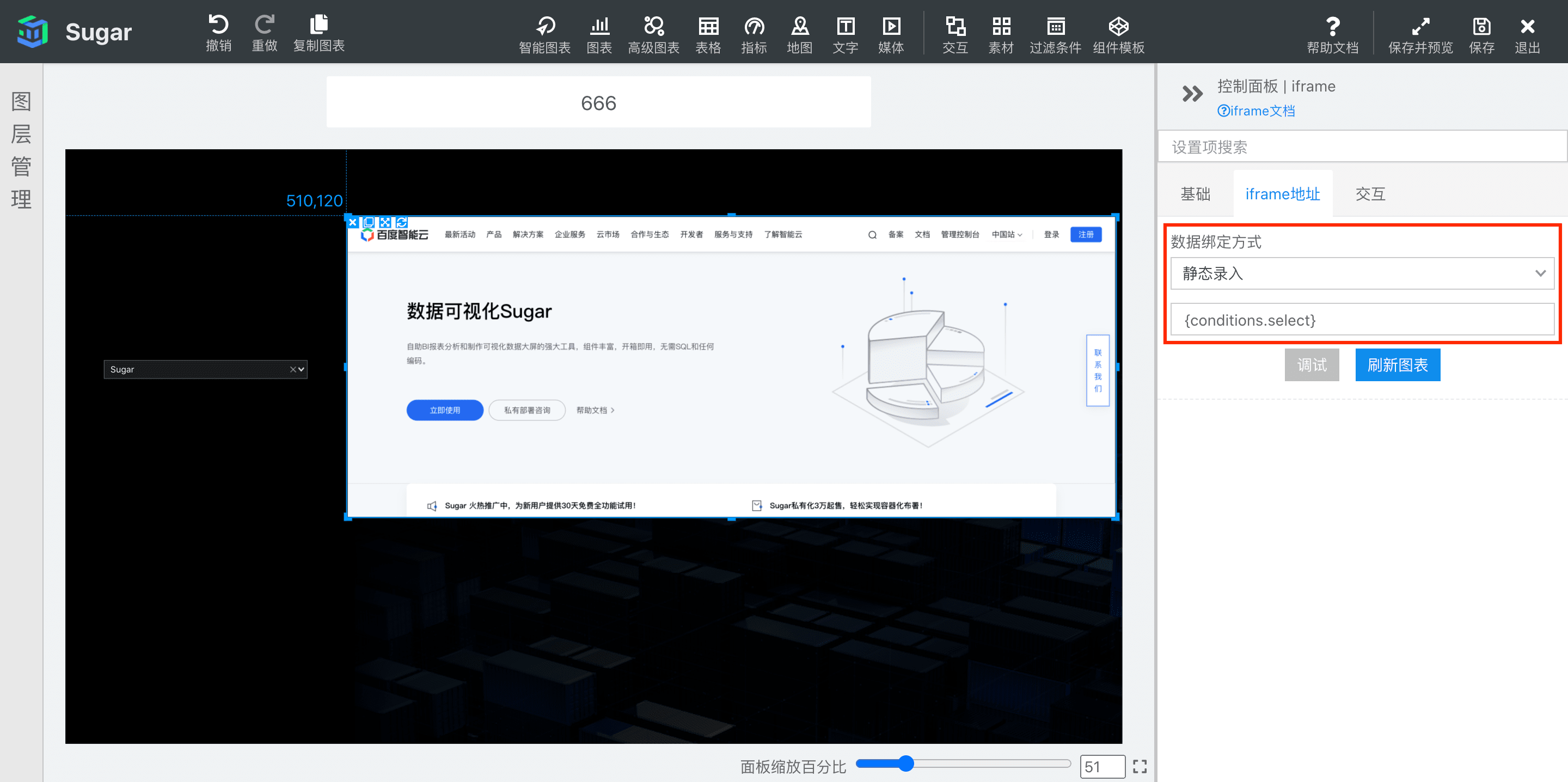Viewport: 1568px width, 782px height.
Task: Open 产品 menu in iframe navigation
Action: 494,235
